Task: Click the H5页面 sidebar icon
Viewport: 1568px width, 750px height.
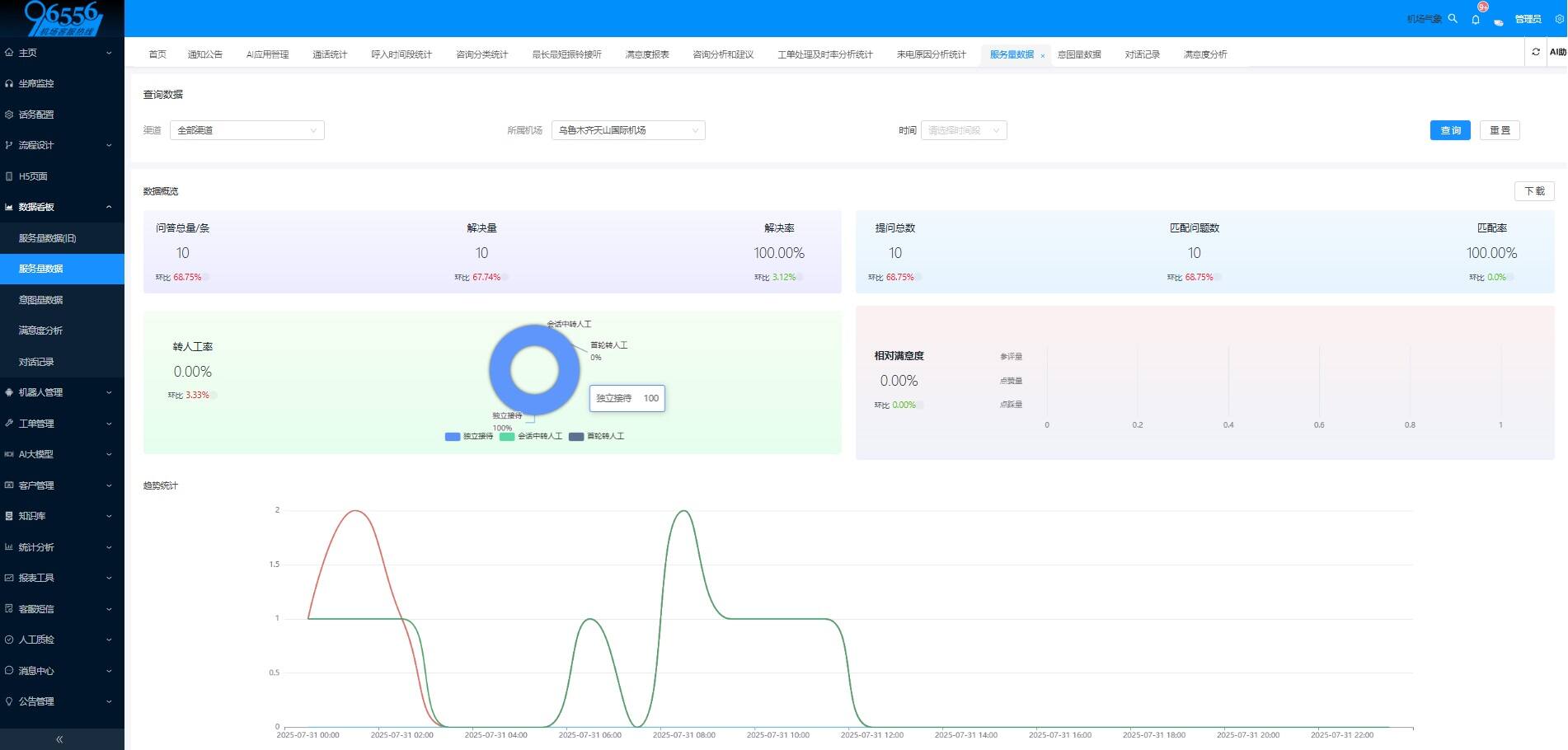Action: [9, 176]
